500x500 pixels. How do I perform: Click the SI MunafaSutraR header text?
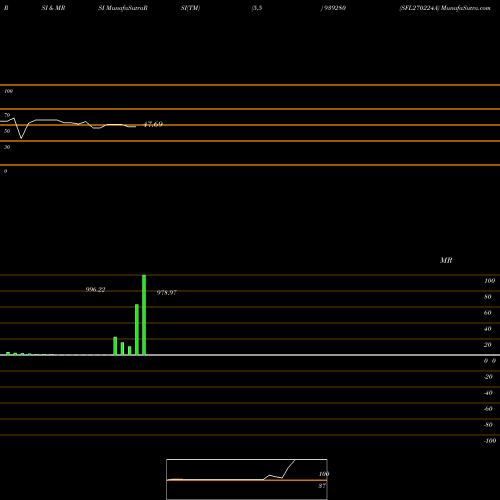tap(123, 8)
